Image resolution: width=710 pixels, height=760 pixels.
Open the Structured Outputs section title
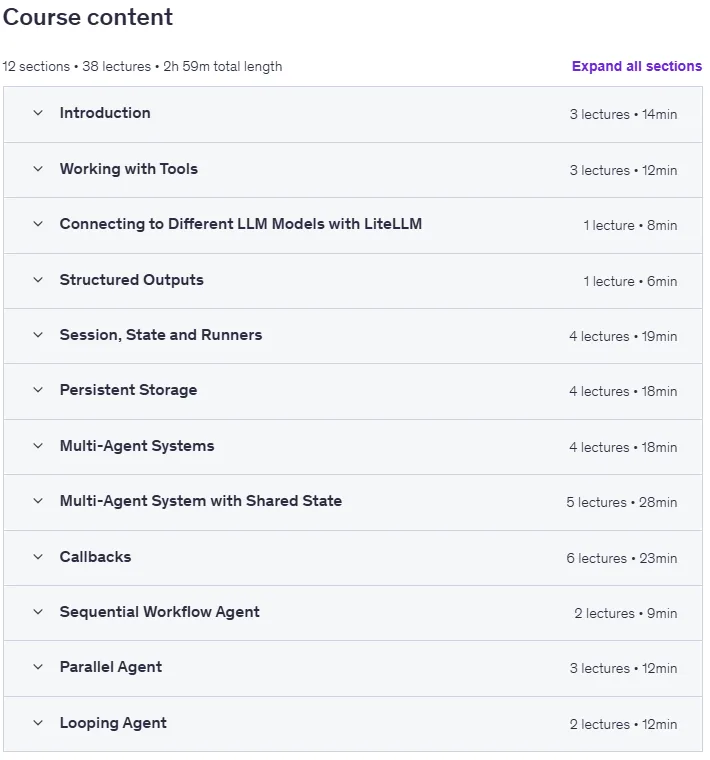(x=131, y=280)
